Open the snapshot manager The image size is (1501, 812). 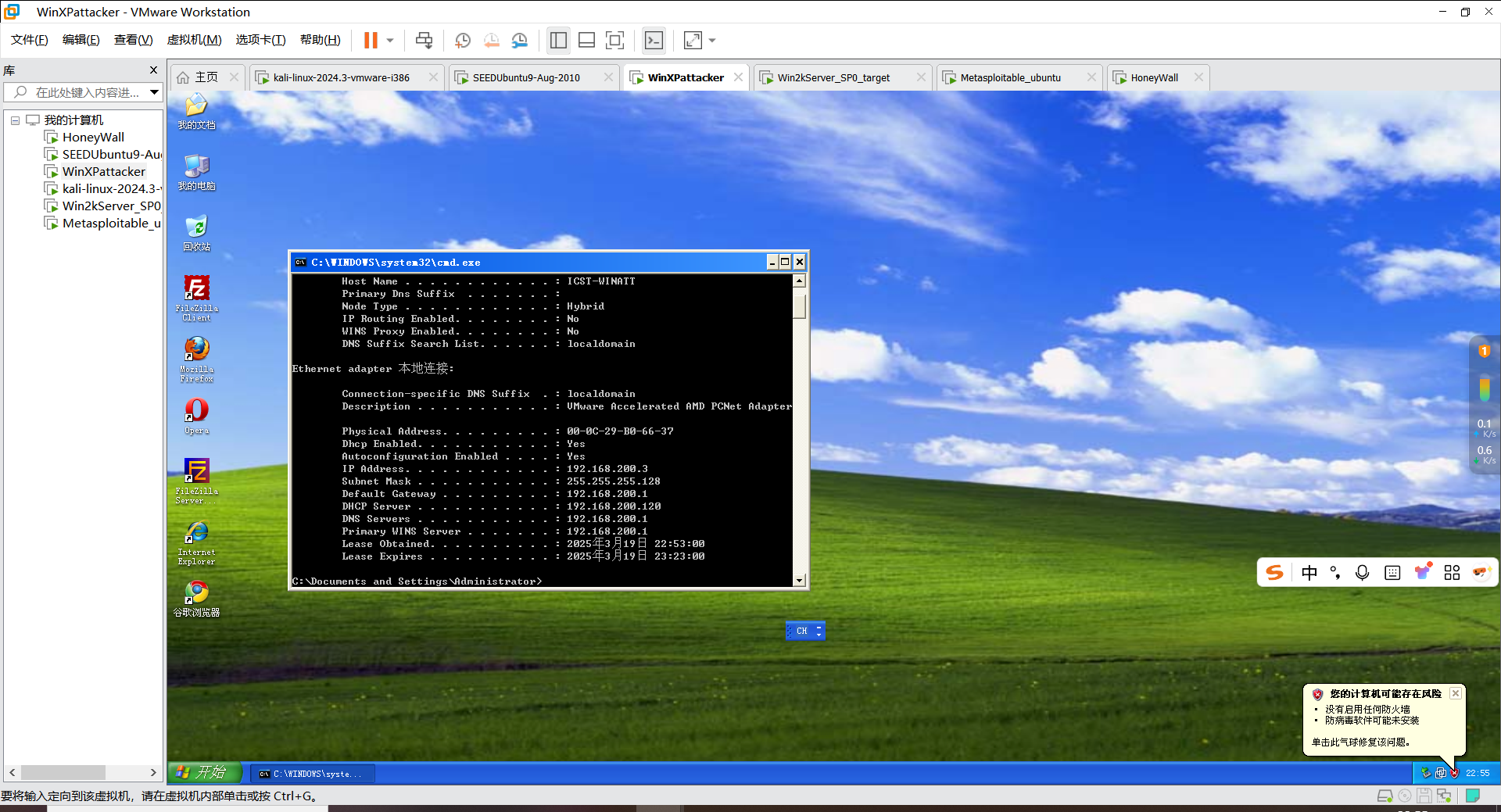[520, 41]
